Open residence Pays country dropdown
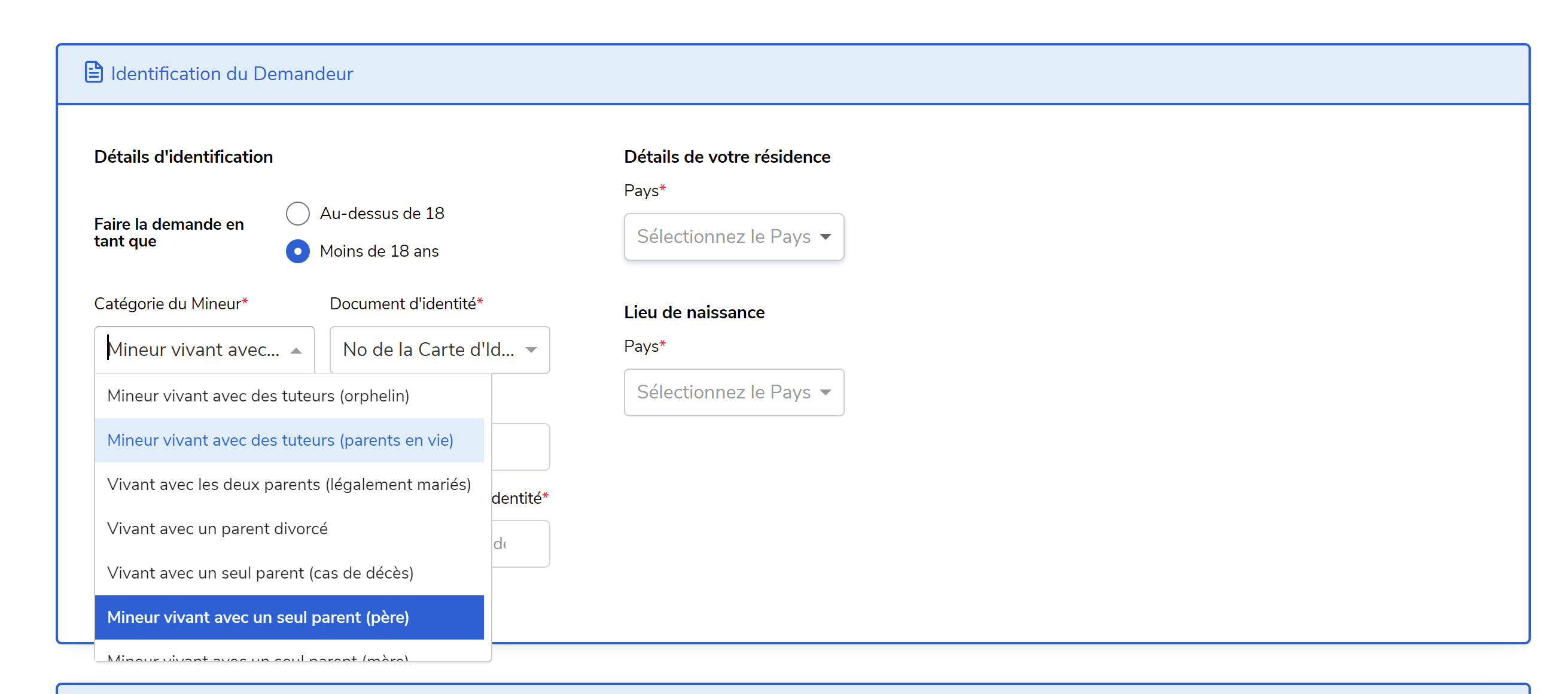The height and width of the screenshot is (694, 1568). click(724, 237)
